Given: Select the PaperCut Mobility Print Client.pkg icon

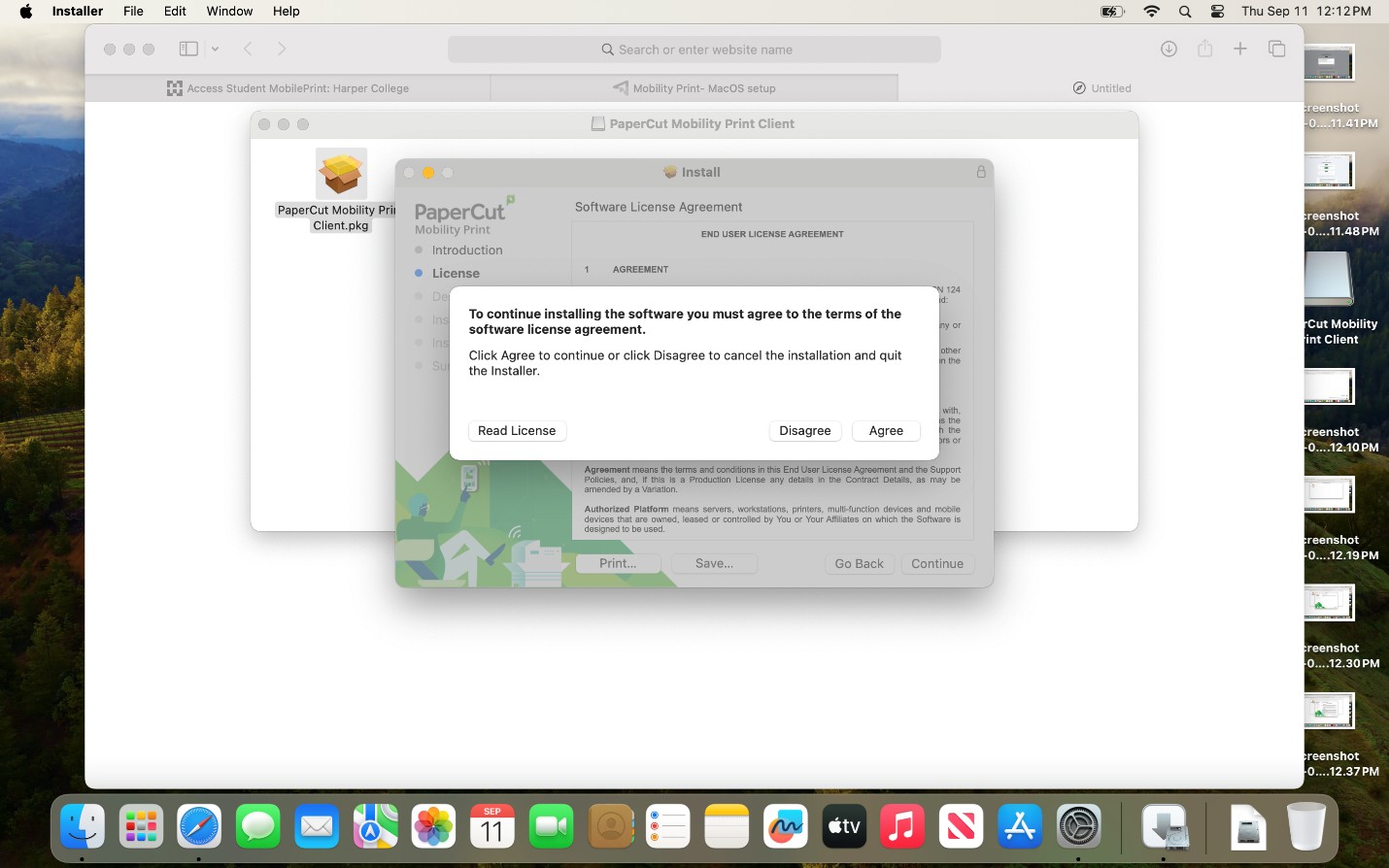Looking at the screenshot, I should [x=341, y=175].
